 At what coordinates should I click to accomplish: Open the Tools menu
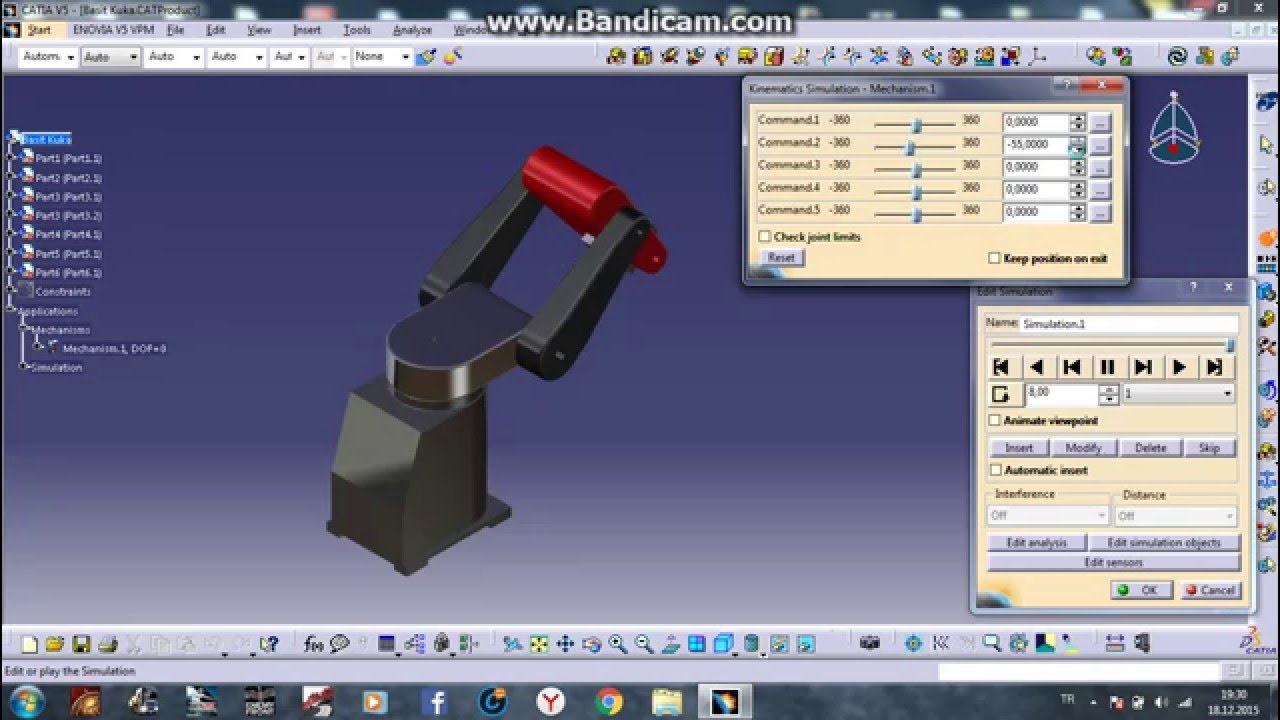357,30
